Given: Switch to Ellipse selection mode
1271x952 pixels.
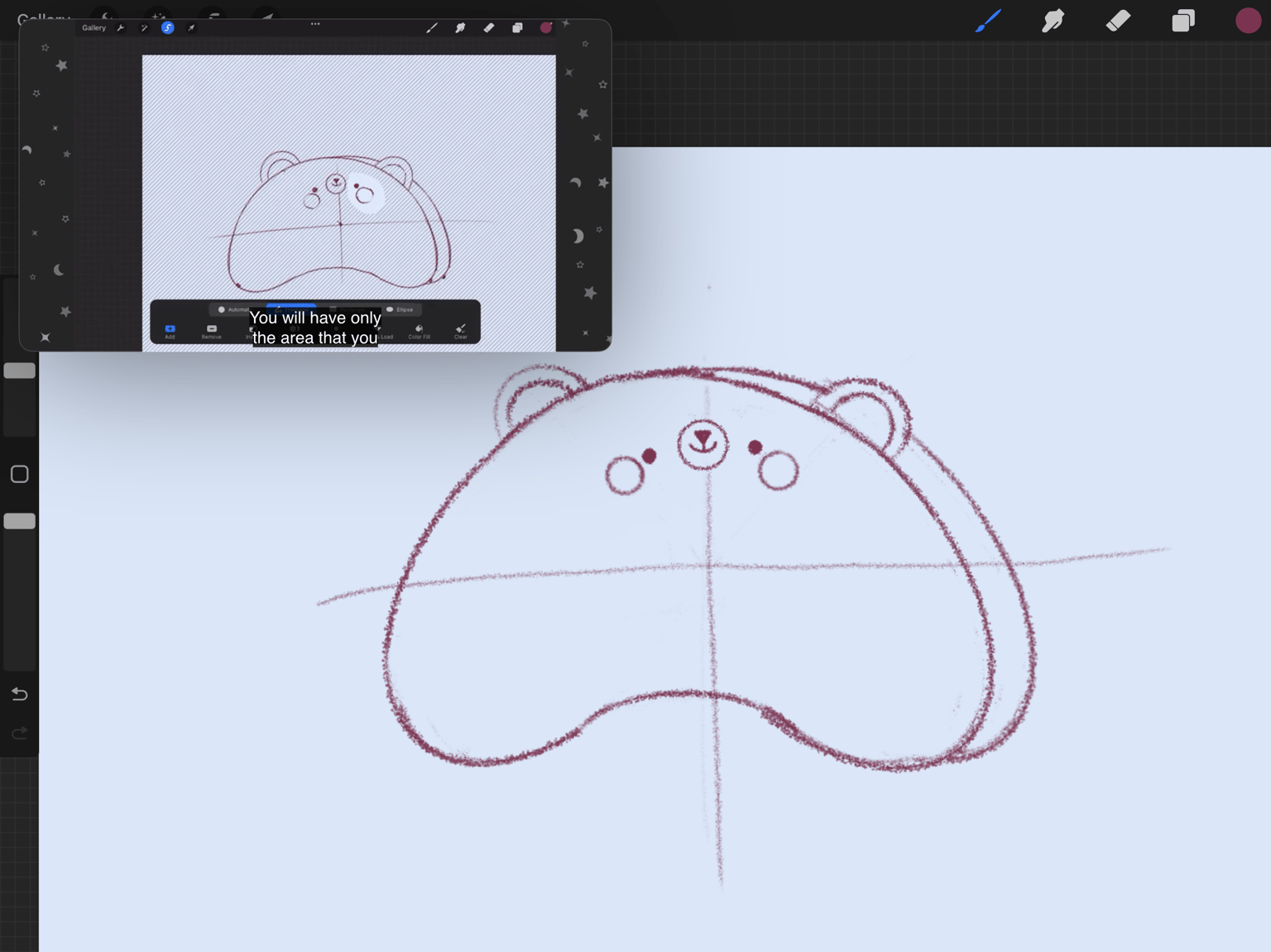Looking at the screenshot, I should 400,309.
